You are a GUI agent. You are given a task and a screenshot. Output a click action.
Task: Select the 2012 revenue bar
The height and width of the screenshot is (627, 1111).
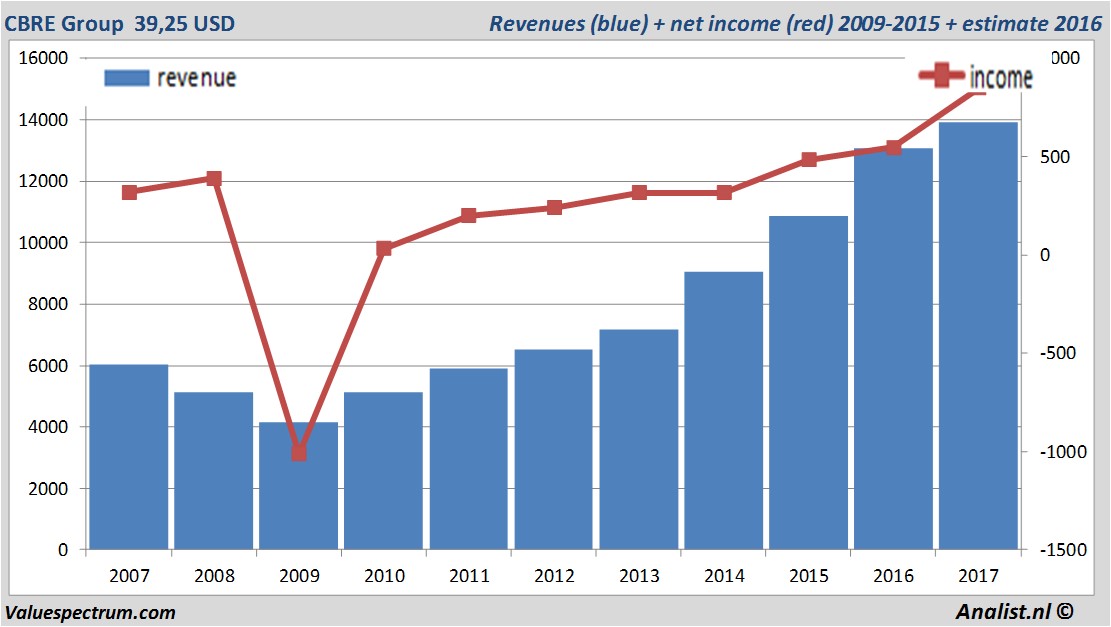pos(553,449)
